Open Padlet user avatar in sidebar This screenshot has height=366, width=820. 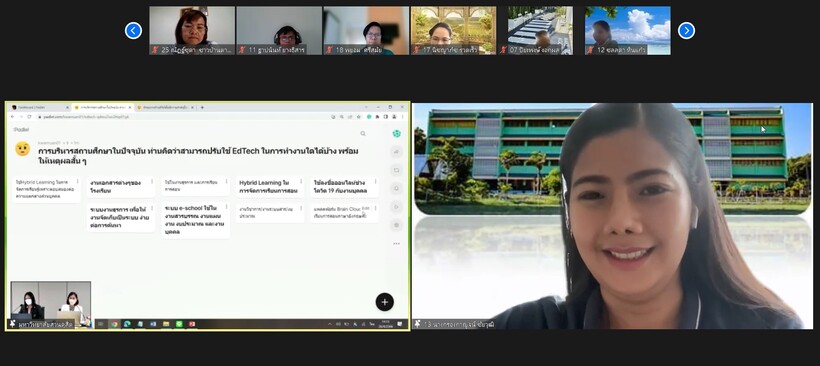point(396,134)
